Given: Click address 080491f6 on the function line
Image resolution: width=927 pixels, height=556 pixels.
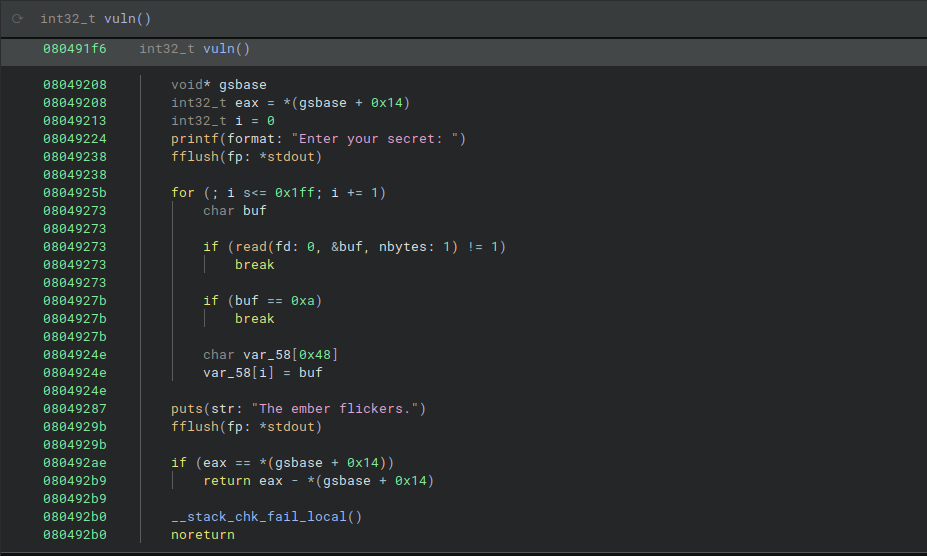Looking at the screenshot, I should [x=74, y=49].
